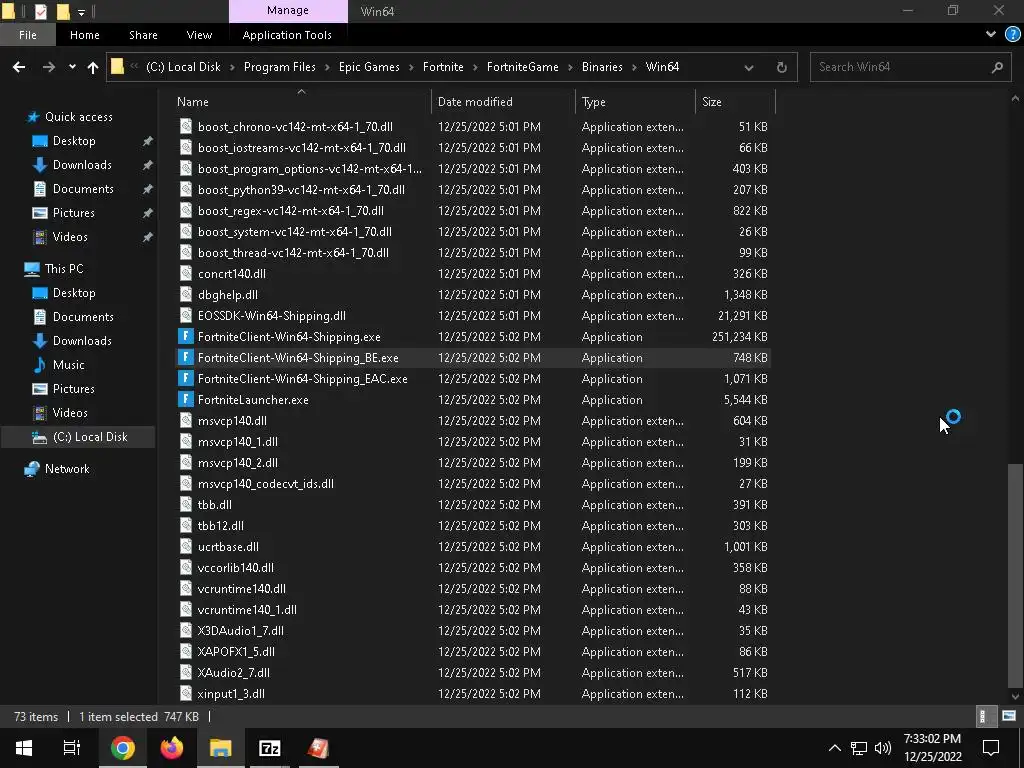
Task: Select FortniteClient-Win64-Shipping_BE.exe icon
Action: [x=186, y=358]
